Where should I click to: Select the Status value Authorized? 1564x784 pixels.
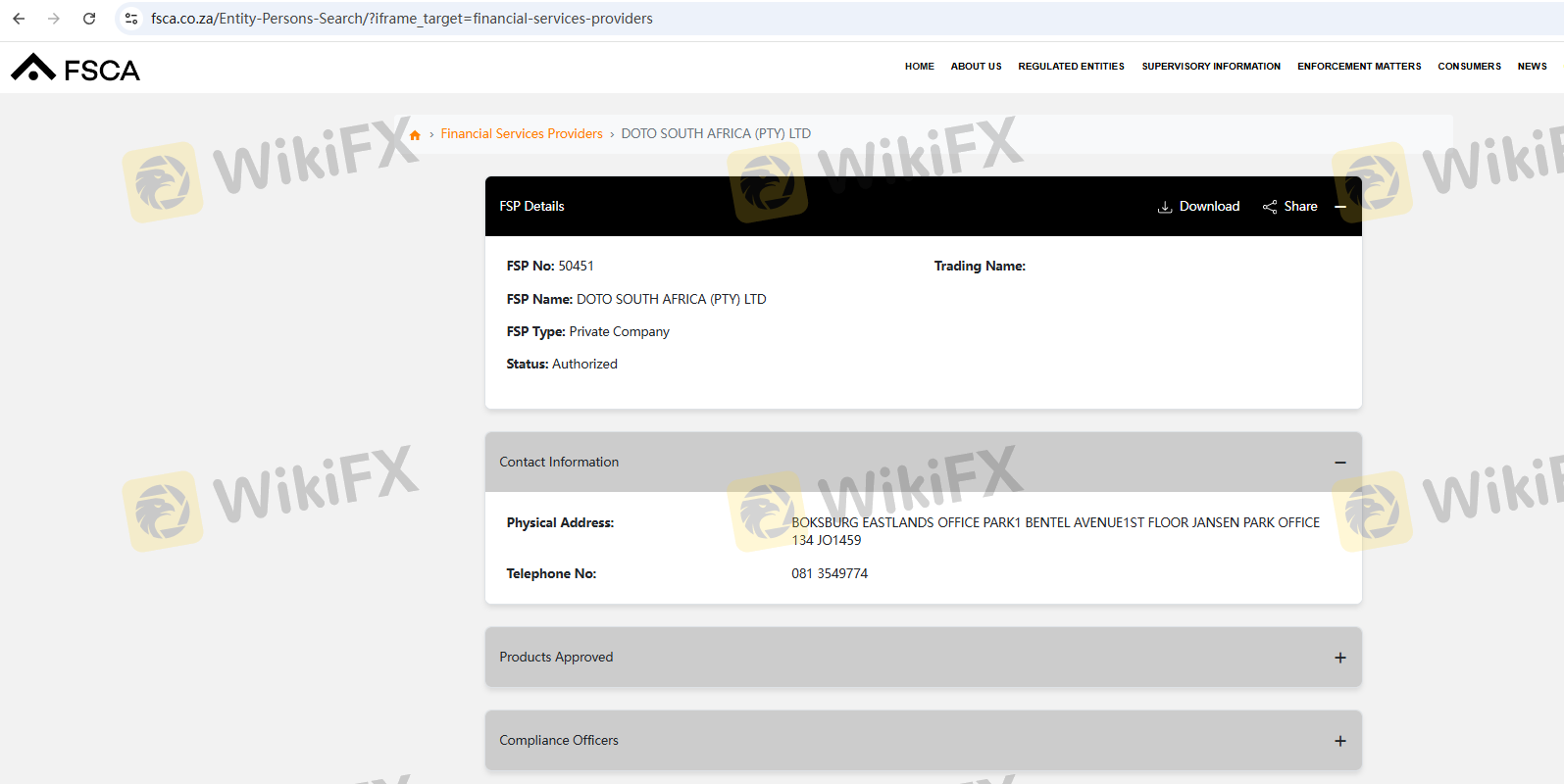click(585, 364)
